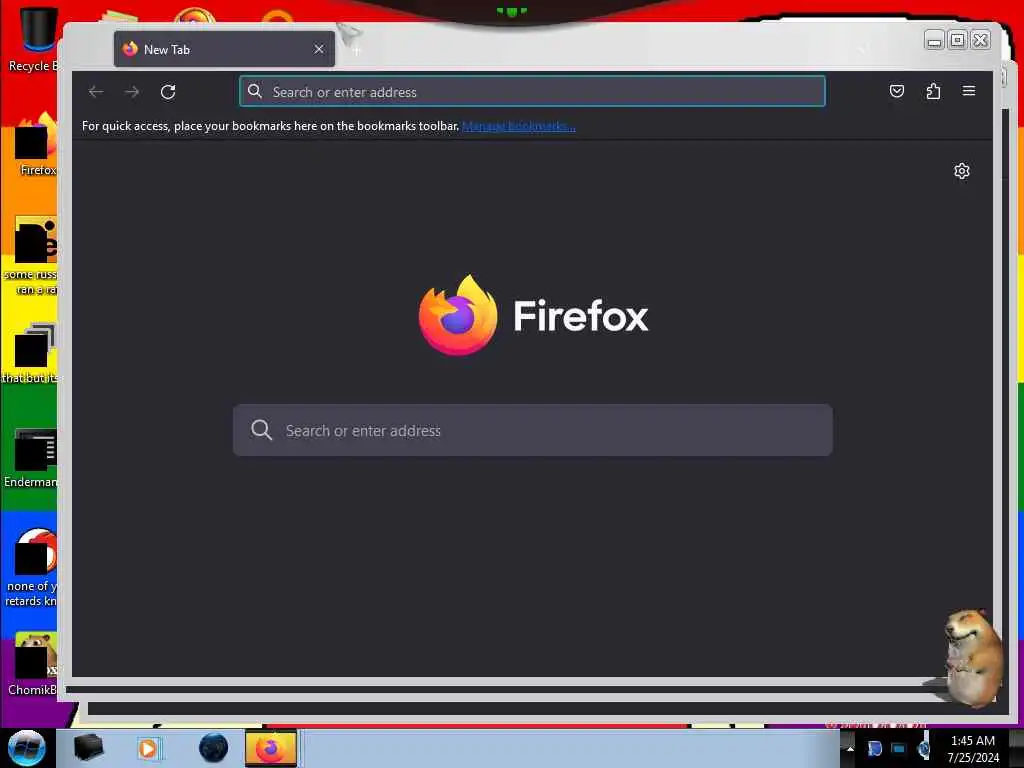Click the Manage bookmarks link
This screenshot has height=768, width=1024.
coord(519,126)
